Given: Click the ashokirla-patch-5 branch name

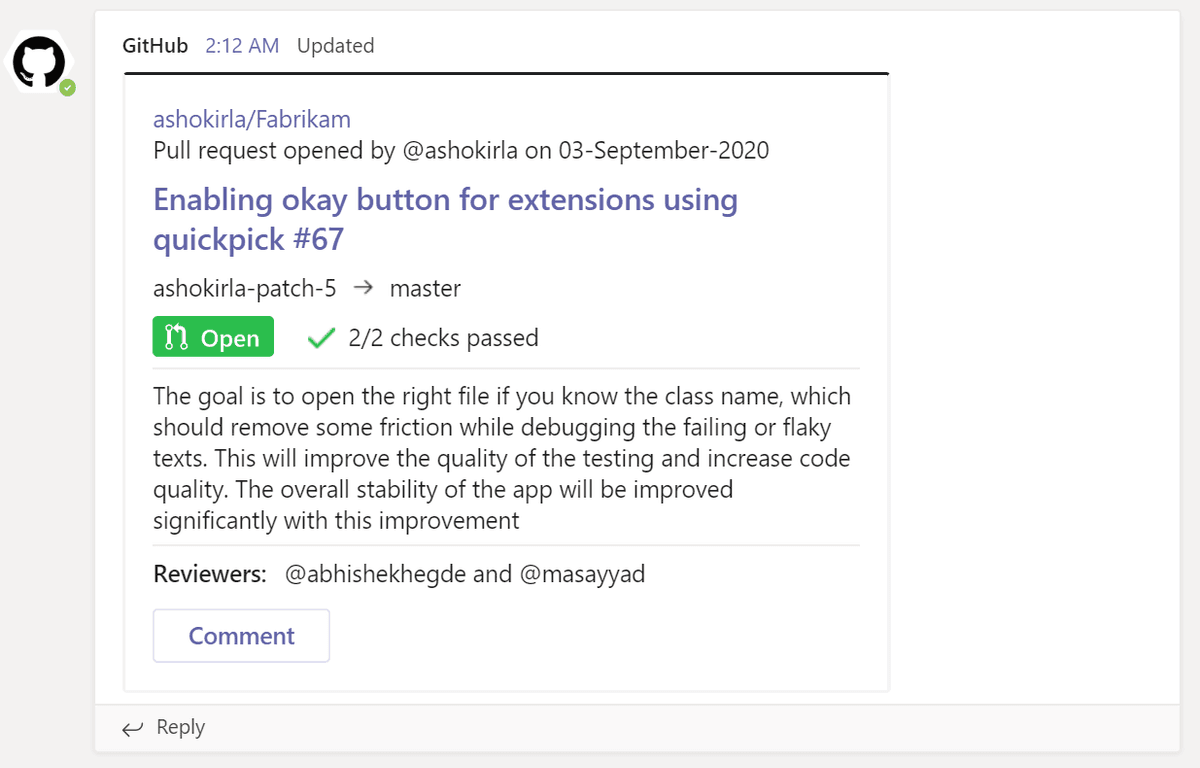Looking at the screenshot, I should 245,289.
